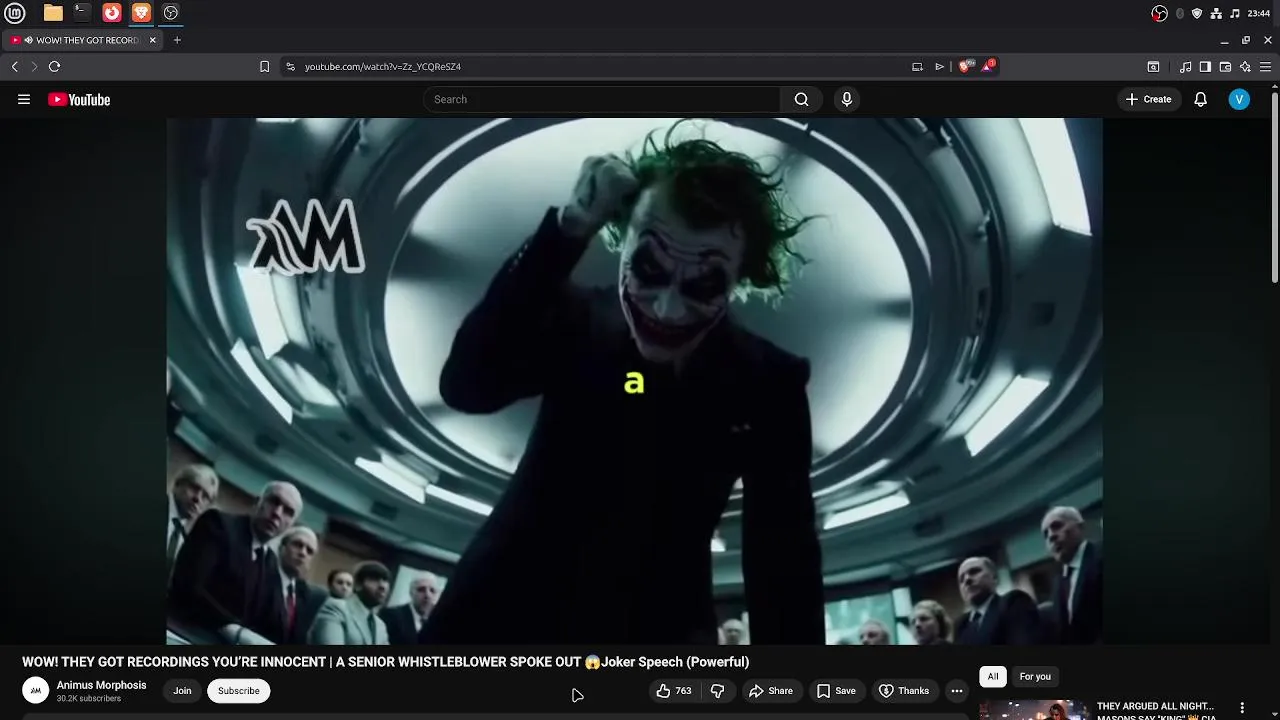The image size is (1280, 720).
Task: Open Animus Morphosis channel avatar
Action: click(35, 691)
